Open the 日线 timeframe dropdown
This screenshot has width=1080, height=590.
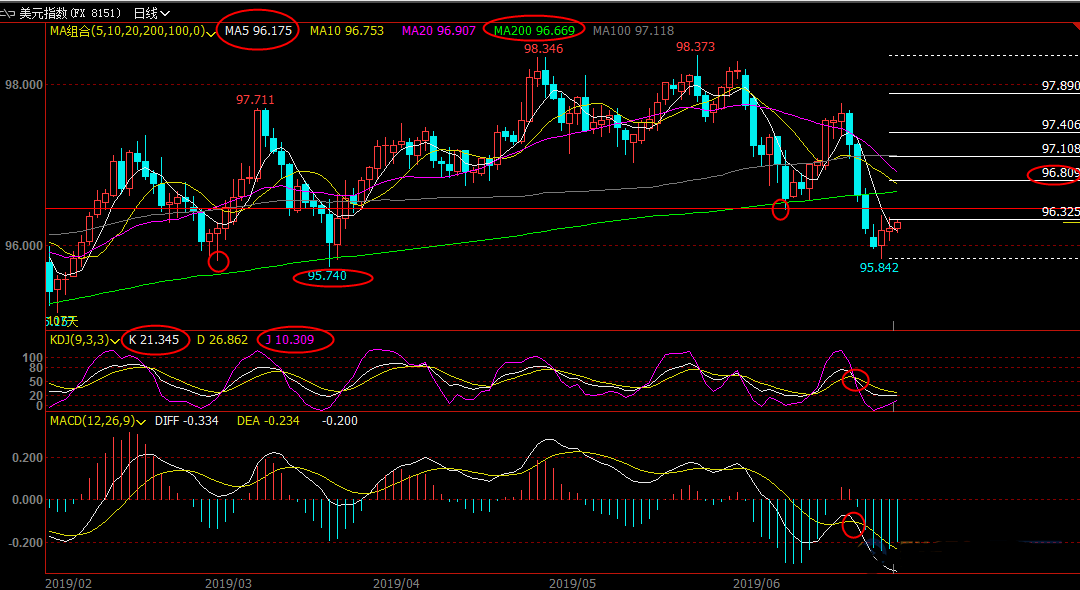[x=151, y=13]
